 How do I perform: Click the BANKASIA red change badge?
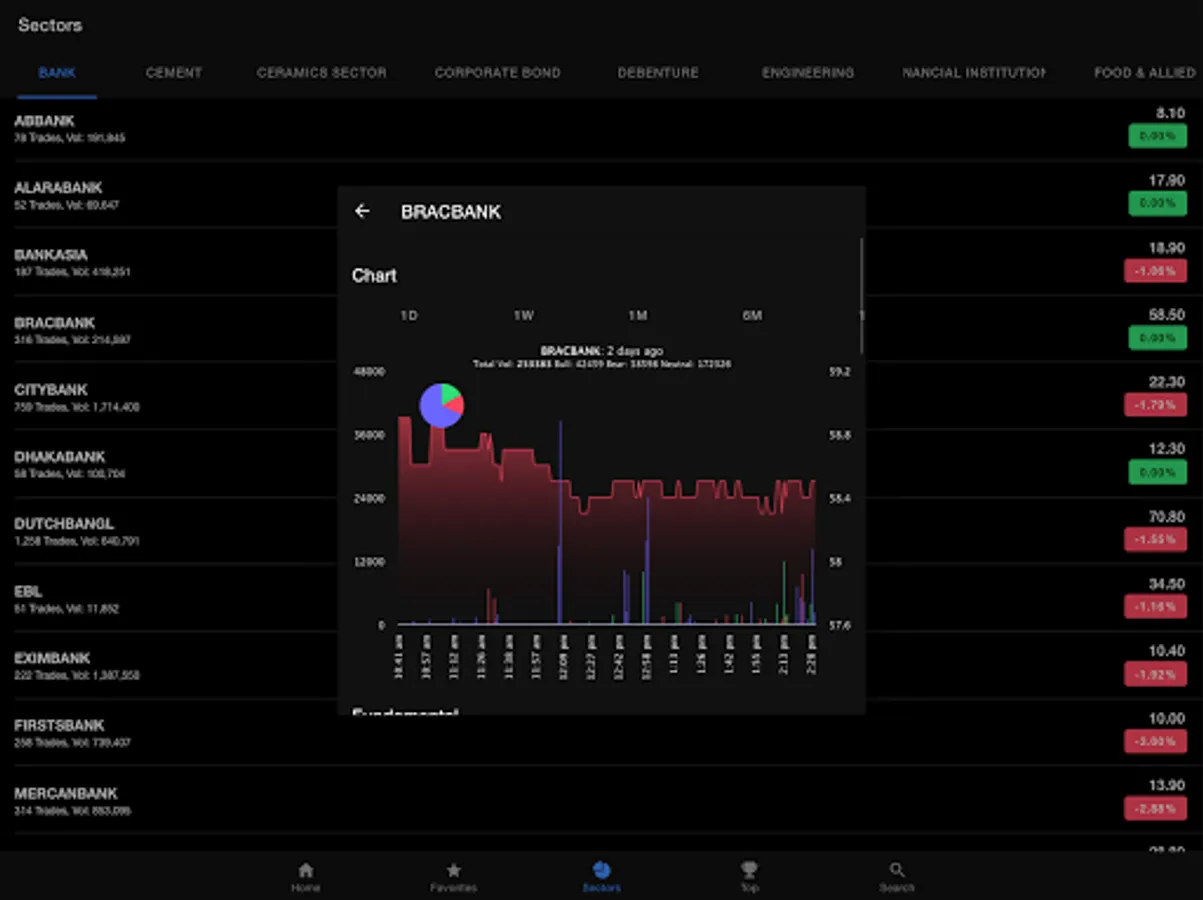click(x=1155, y=270)
